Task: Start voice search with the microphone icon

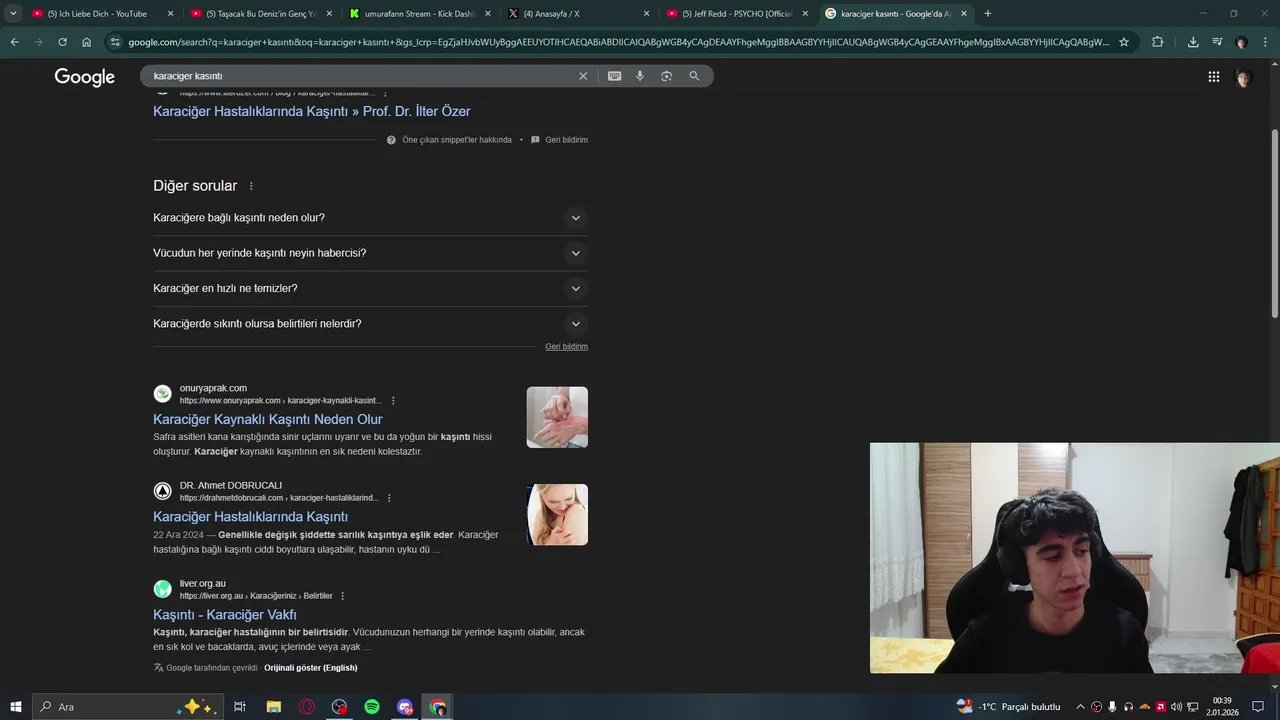Action: pos(640,76)
